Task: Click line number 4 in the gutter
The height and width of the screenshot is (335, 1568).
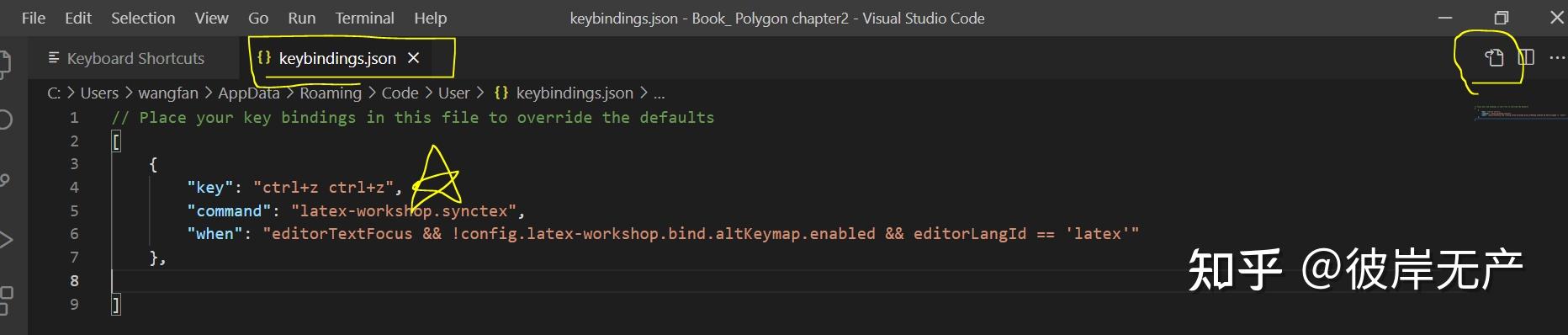Action: point(74,187)
